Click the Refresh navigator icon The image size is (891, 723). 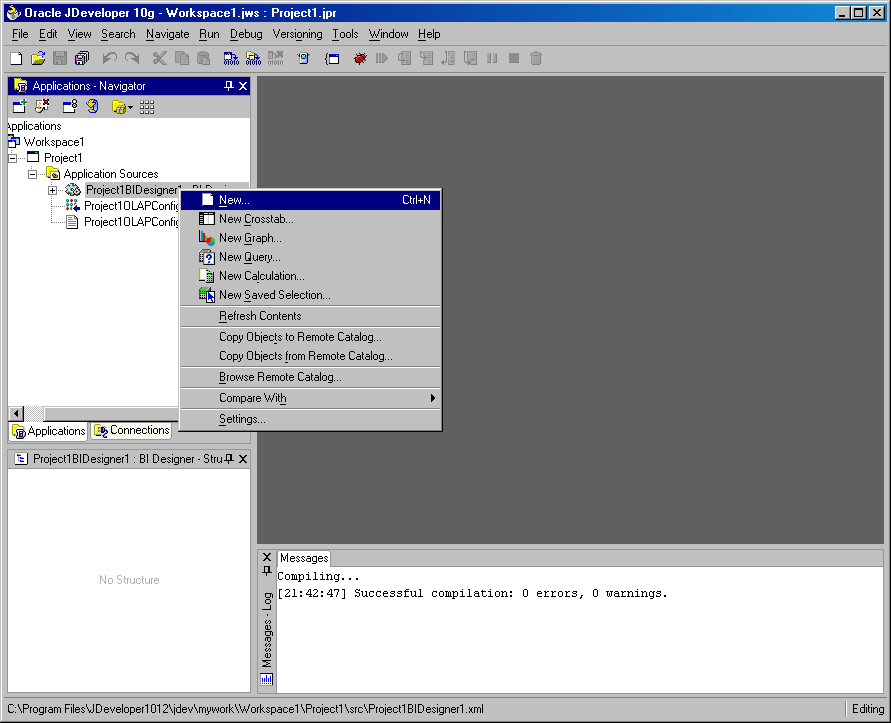pos(92,106)
